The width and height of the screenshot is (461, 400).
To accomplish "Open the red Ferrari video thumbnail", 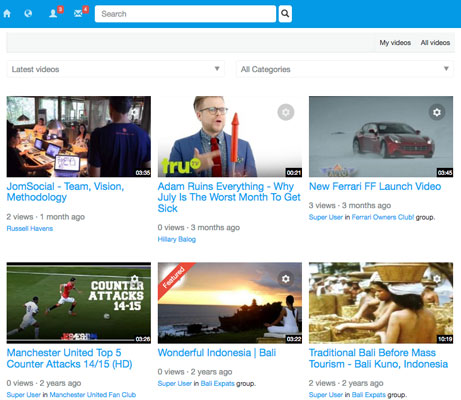I will [381, 137].
